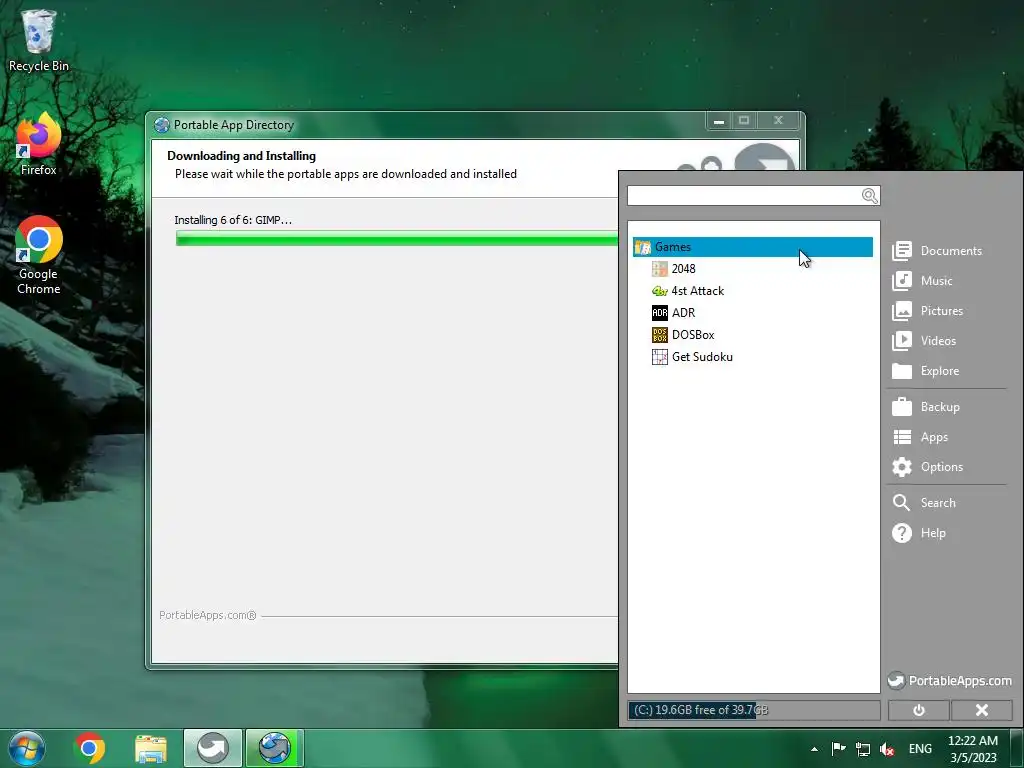Click the muted volume tray icon
The width and height of the screenshot is (1024, 768).
[887, 749]
